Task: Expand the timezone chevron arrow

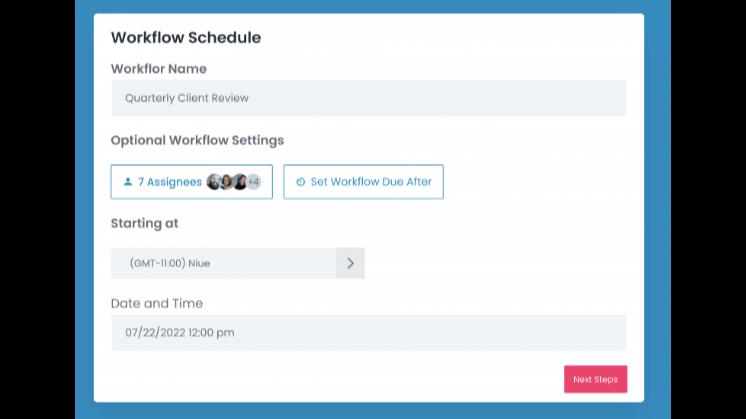Action: point(350,263)
